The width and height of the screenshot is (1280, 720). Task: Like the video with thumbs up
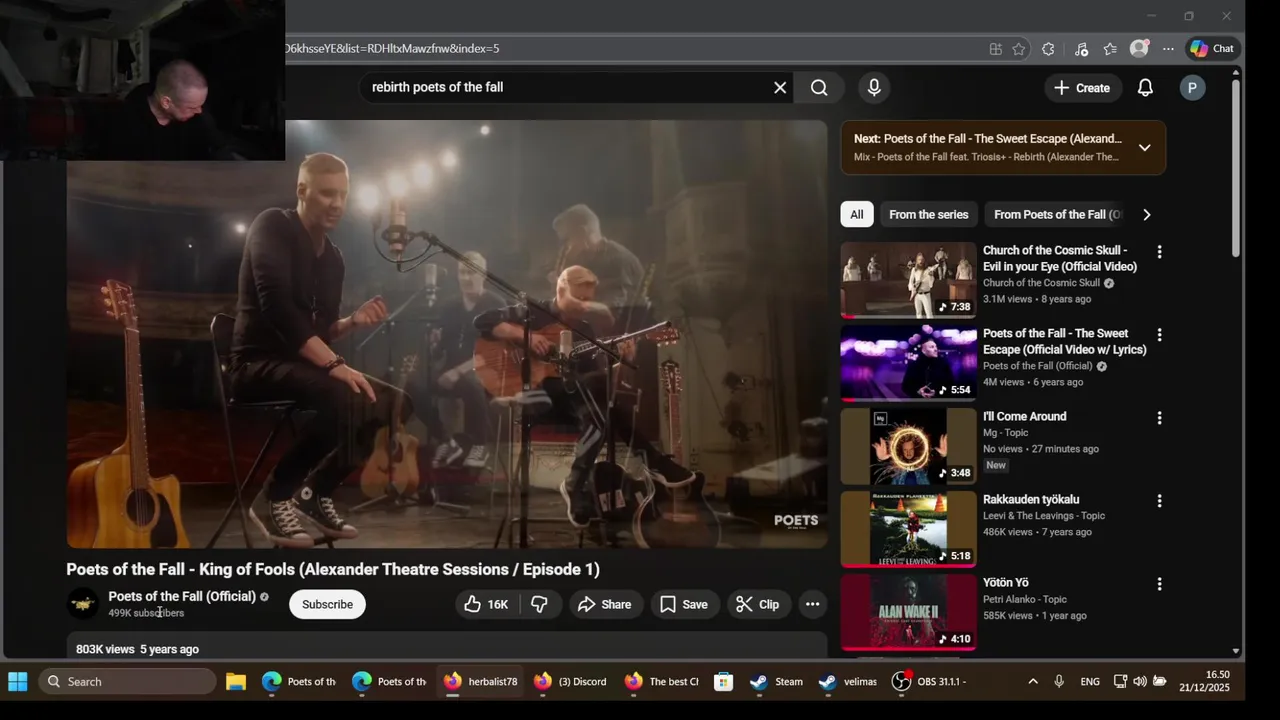[x=487, y=604]
